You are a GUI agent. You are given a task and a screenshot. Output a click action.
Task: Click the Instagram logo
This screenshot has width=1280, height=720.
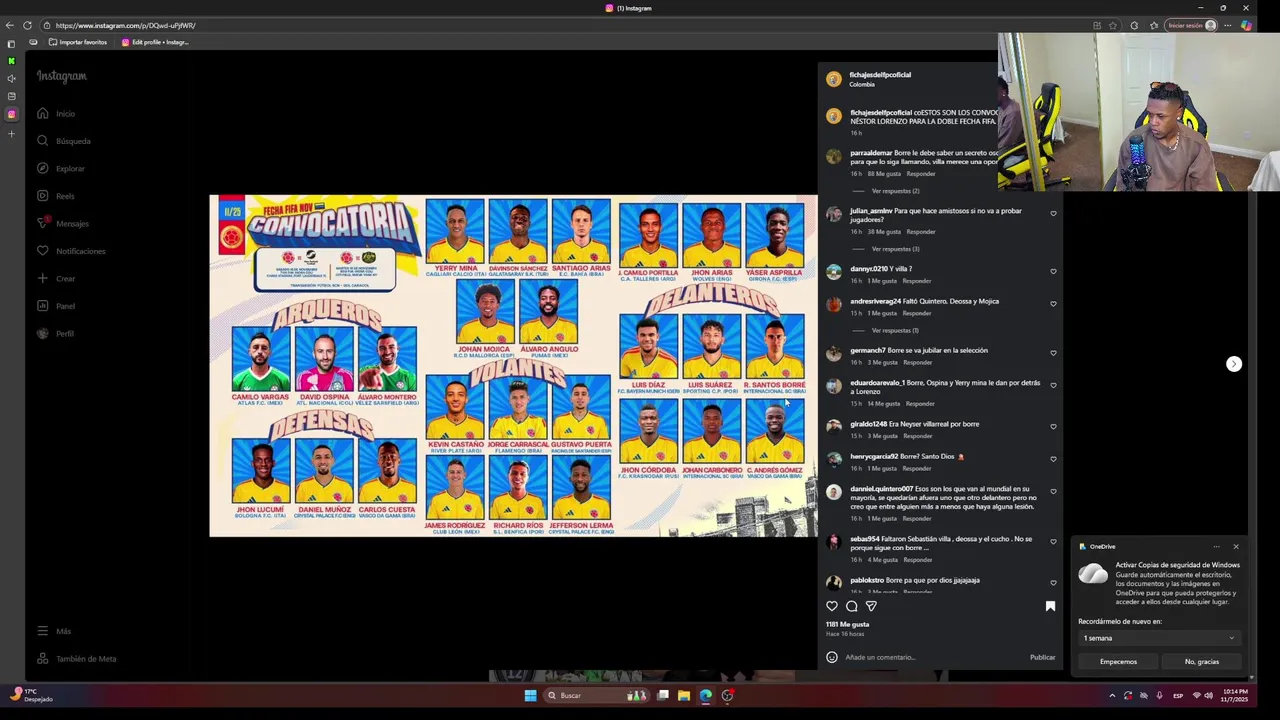[62, 76]
